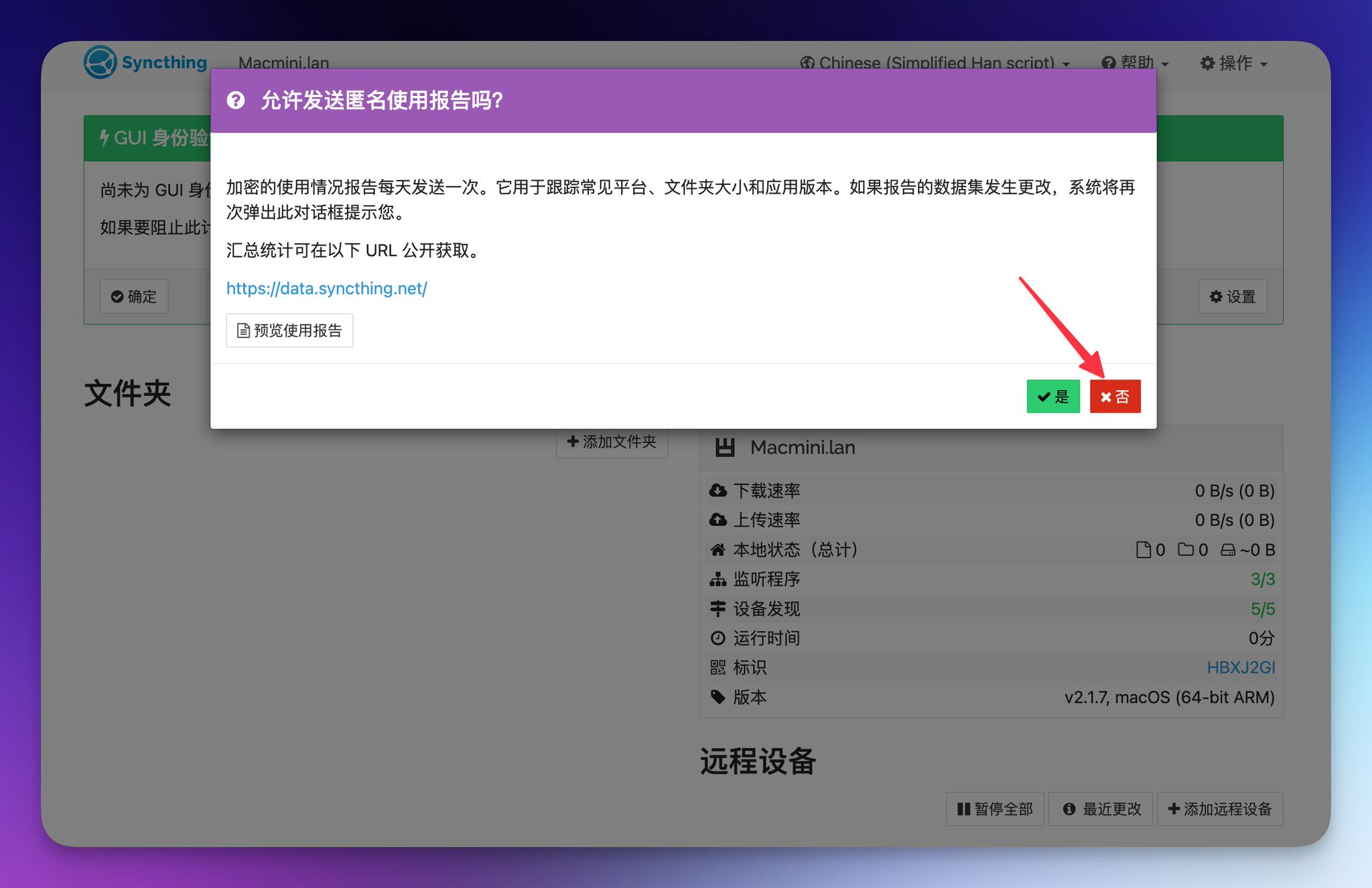Click the version text v2.1.7, macOS (64-bit ARM)
Screen dimensions: 1372x888
pos(1169,697)
